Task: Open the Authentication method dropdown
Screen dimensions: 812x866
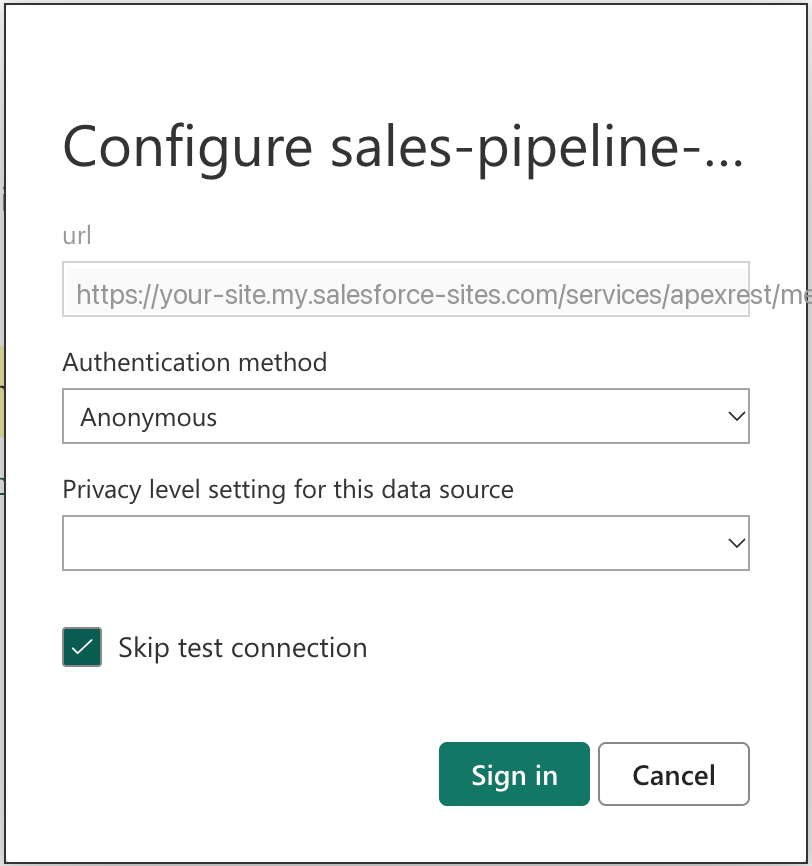Action: tap(405, 416)
